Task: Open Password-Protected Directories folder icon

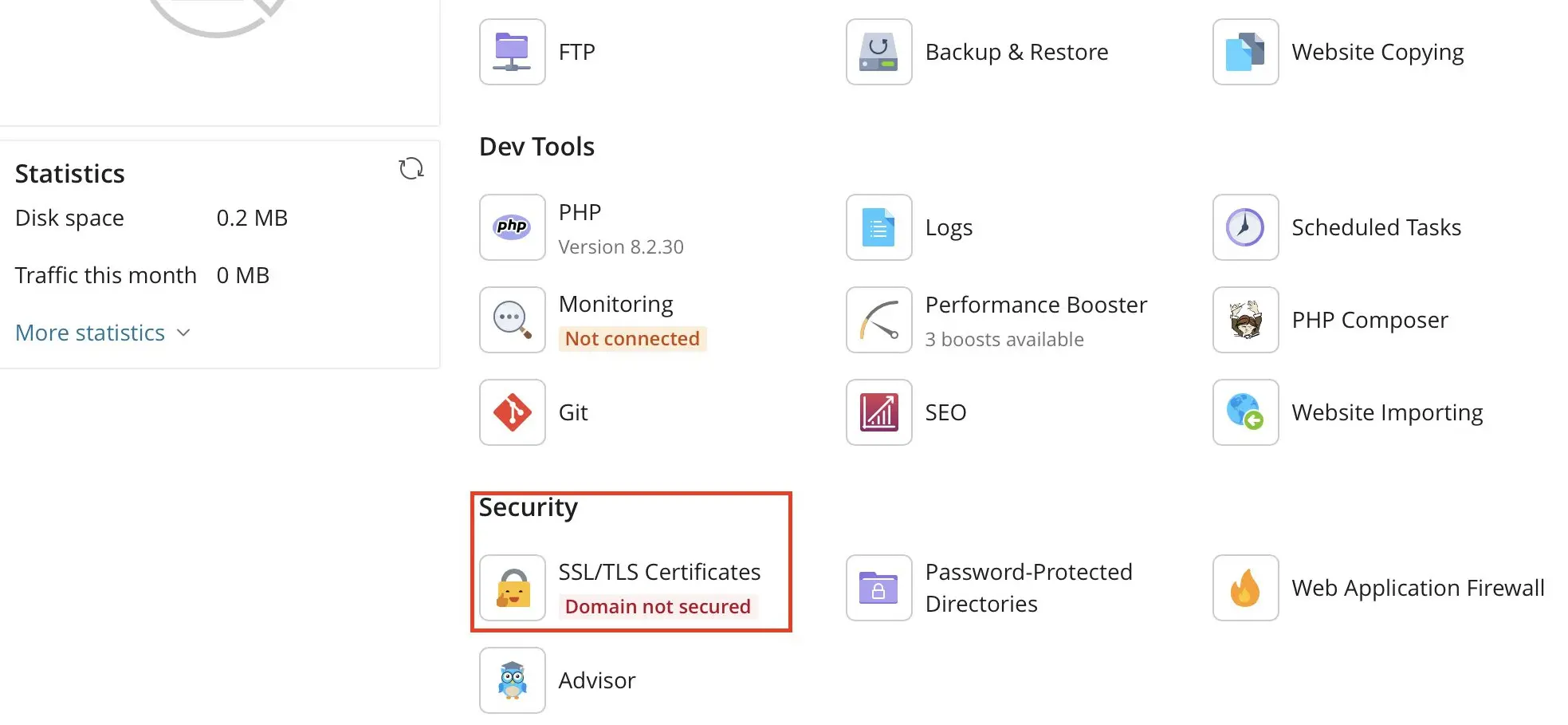Action: [878, 588]
